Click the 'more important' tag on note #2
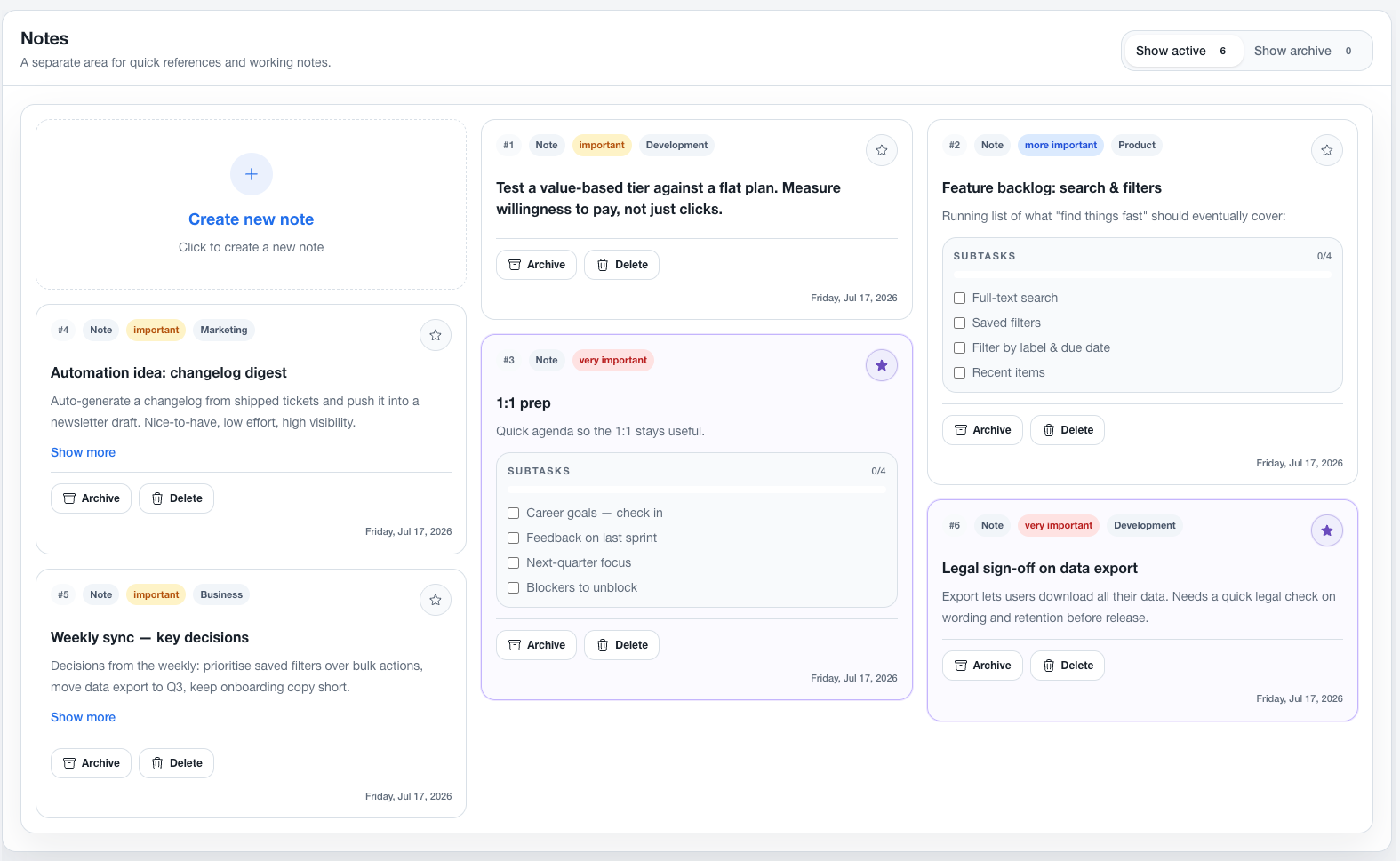 coord(1060,146)
